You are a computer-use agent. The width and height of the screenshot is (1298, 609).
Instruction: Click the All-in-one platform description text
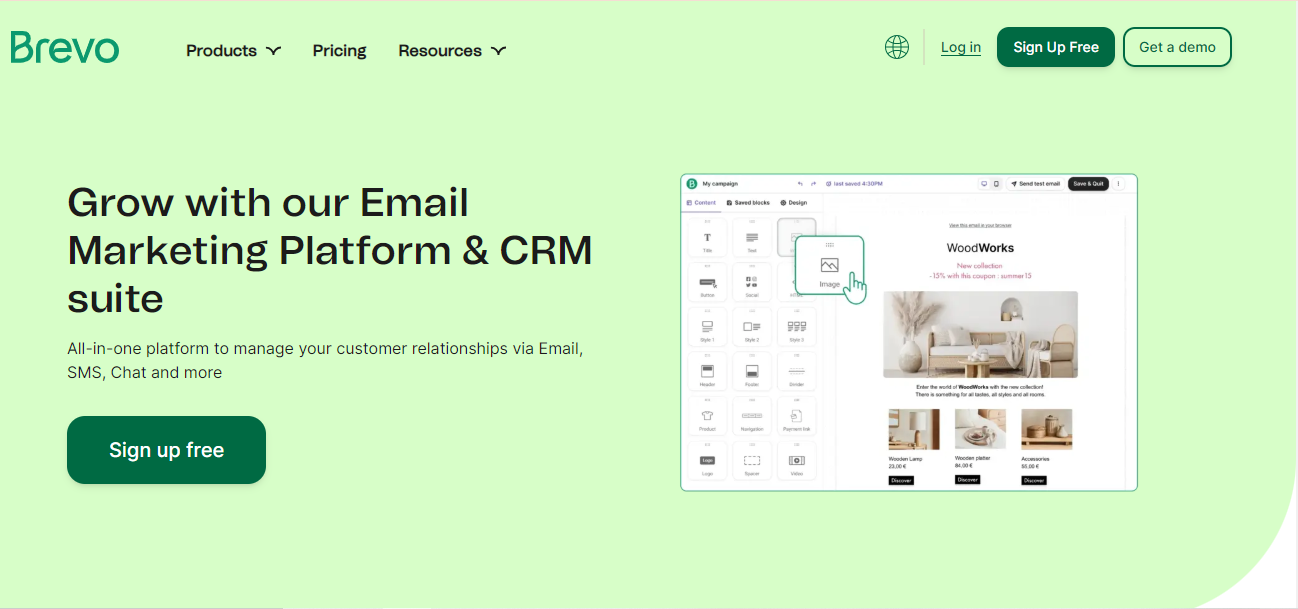[325, 361]
